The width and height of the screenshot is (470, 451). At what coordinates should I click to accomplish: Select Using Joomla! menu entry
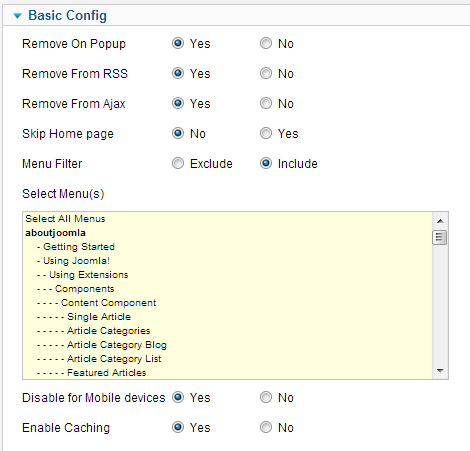(x=227, y=261)
